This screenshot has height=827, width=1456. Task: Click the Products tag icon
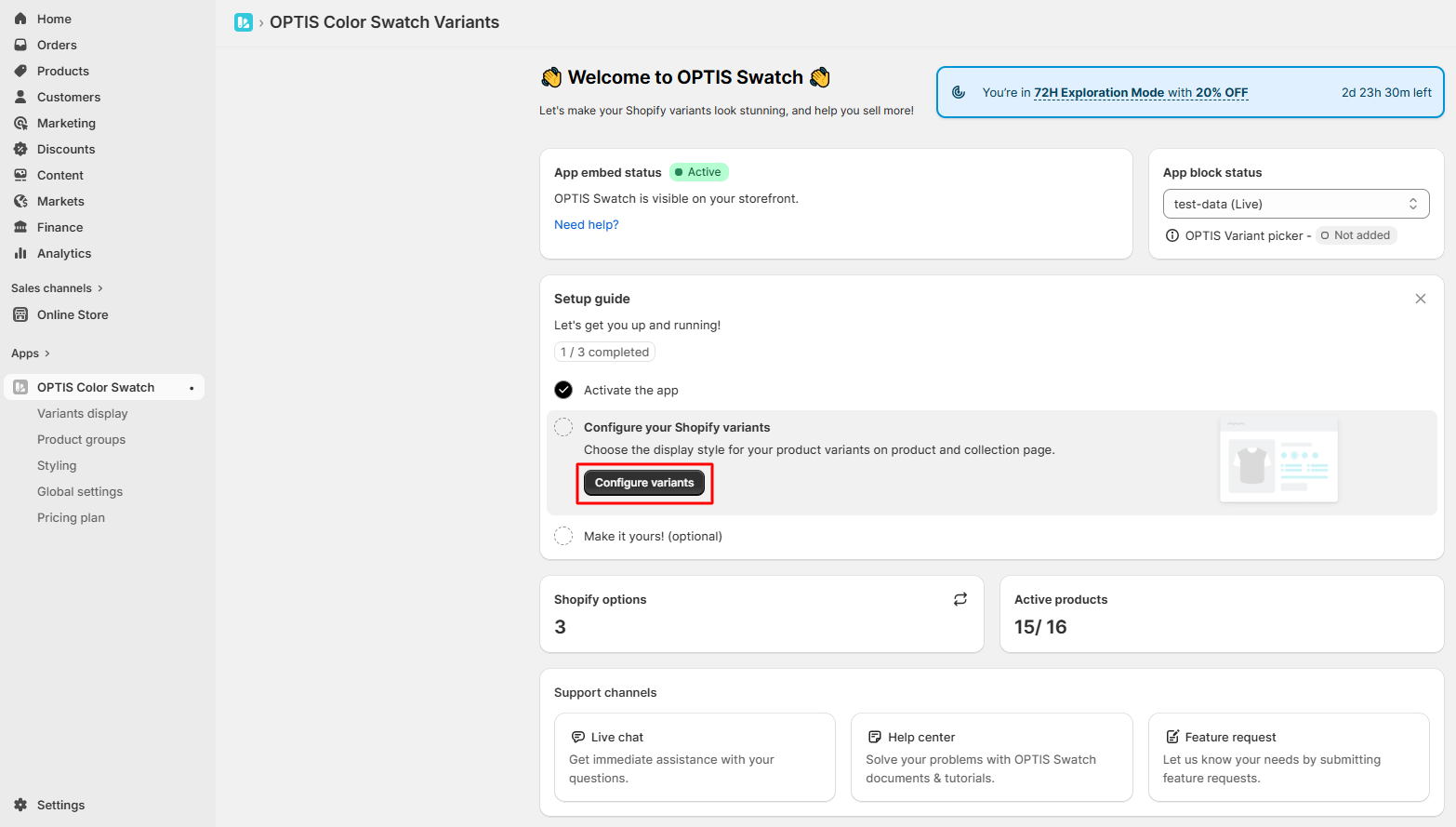(20, 71)
